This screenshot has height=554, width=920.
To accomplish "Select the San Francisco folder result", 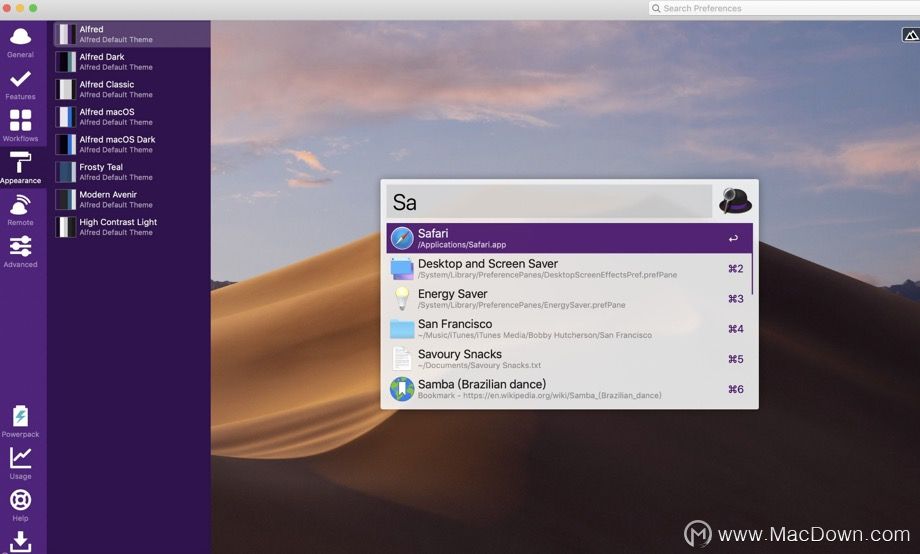I will pyautogui.click(x=569, y=329).
